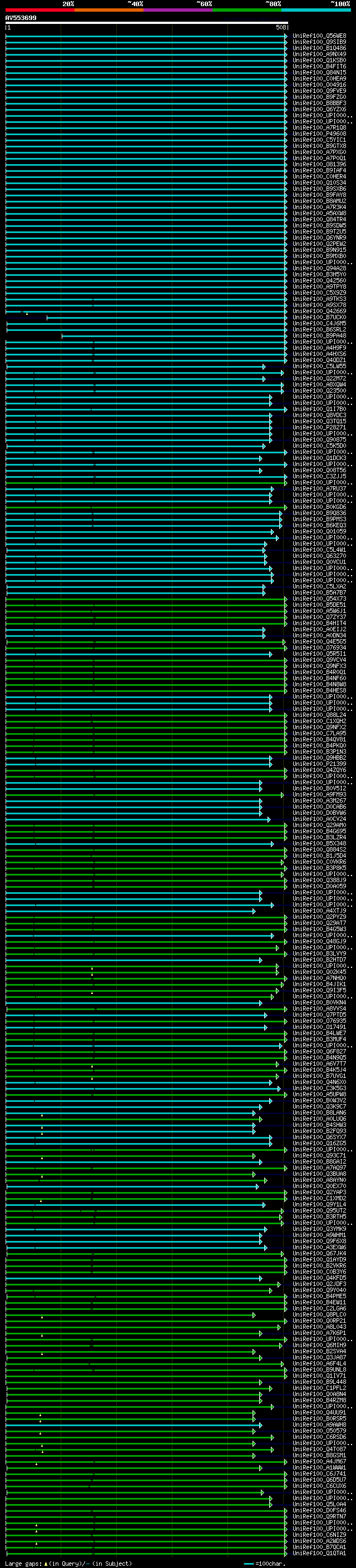
Task: Select hit label UniRef100_A7PXG0
Action: click(x=319, y=152)
